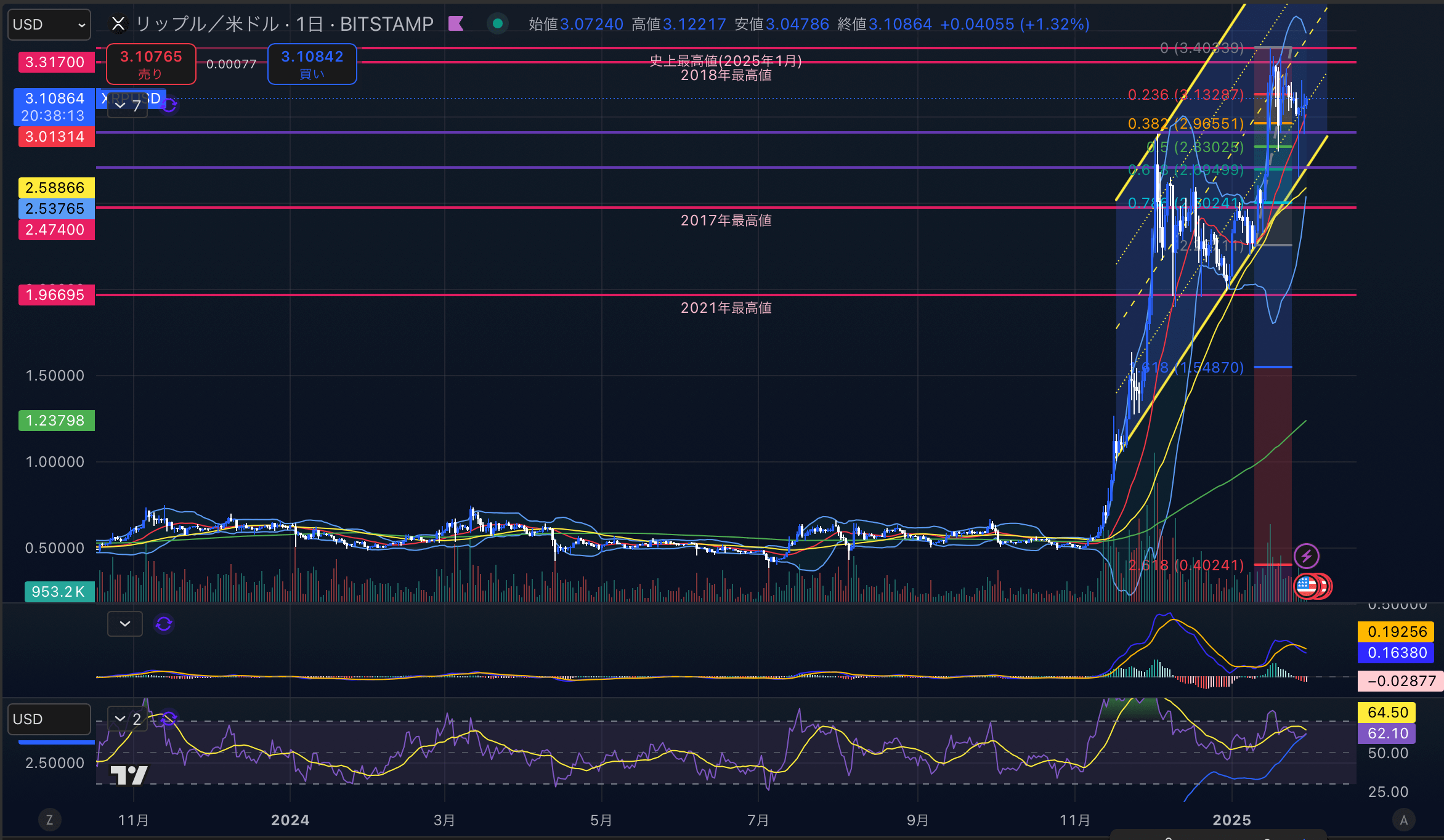1444x840 pixels.
Task: Click the open value 3.07240 in header
Action: [x=591, y=24]
